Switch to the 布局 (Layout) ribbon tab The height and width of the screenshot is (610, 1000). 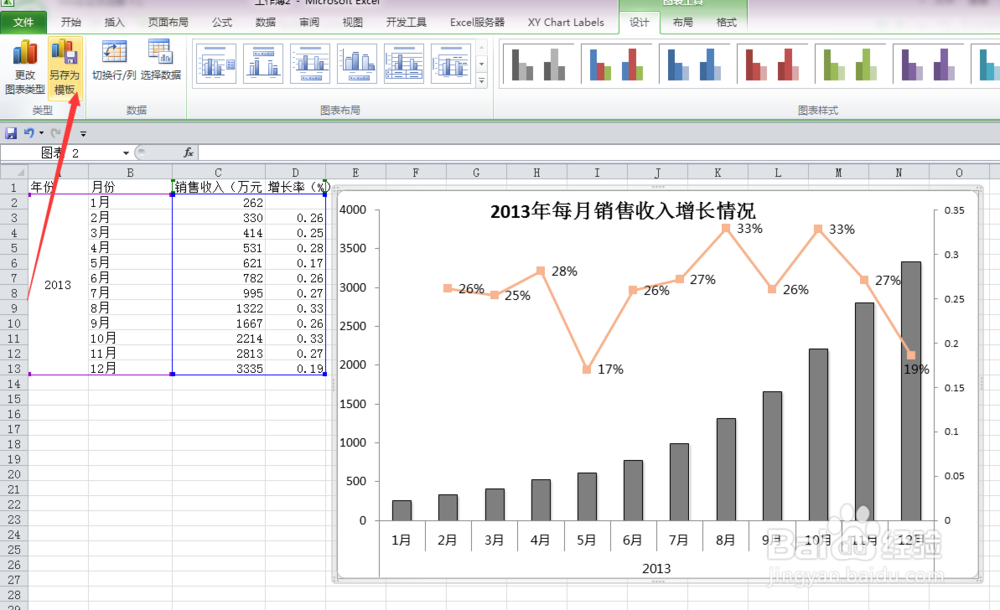point(681,22)
